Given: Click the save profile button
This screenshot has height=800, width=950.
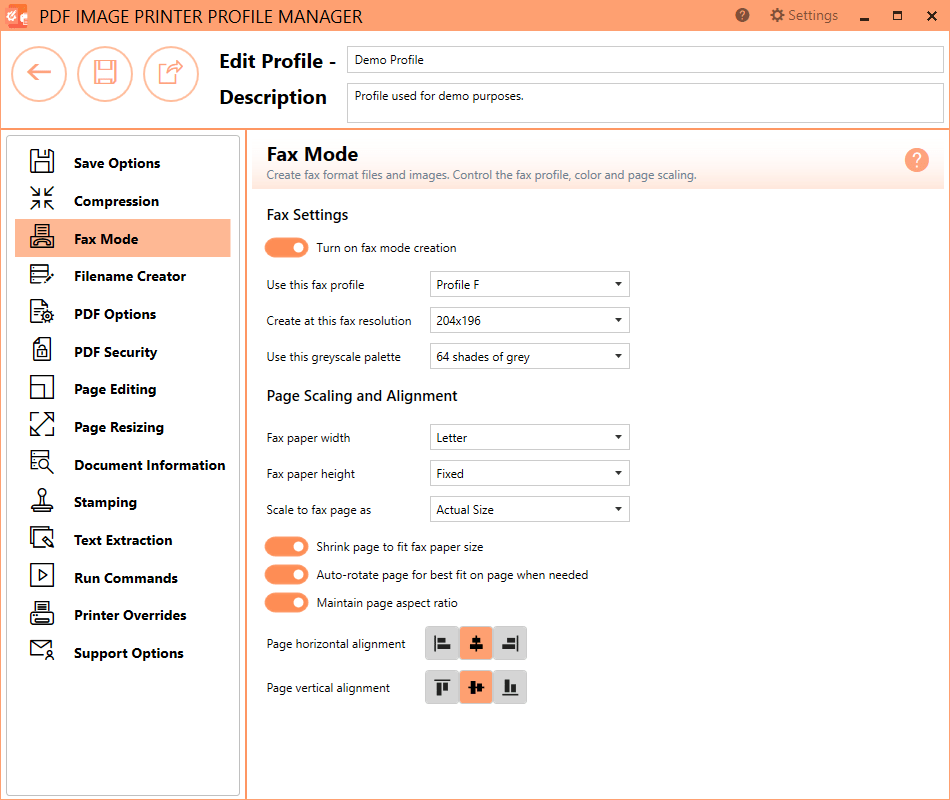Looking at the screenshot, I should point(105,74).
